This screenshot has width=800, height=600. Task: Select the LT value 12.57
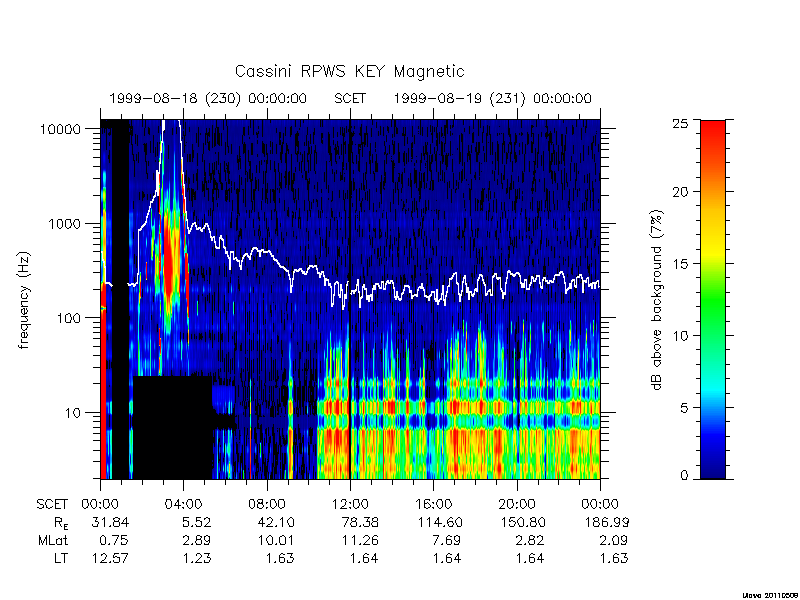pyautogui.click(x=110, y=559)
